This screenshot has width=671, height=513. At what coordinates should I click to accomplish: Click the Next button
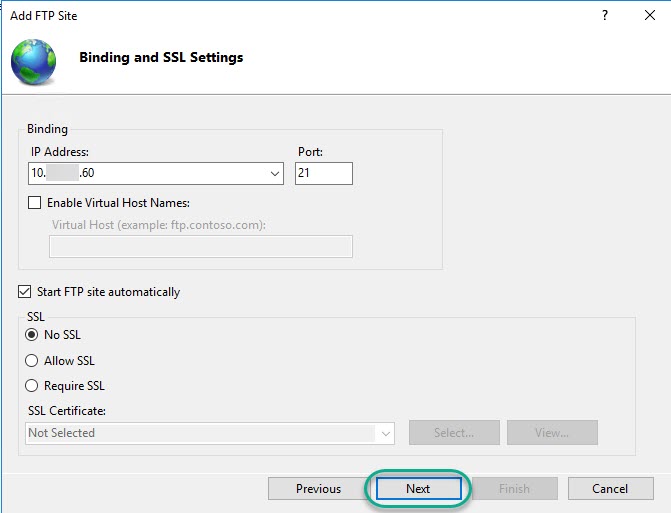419,489
